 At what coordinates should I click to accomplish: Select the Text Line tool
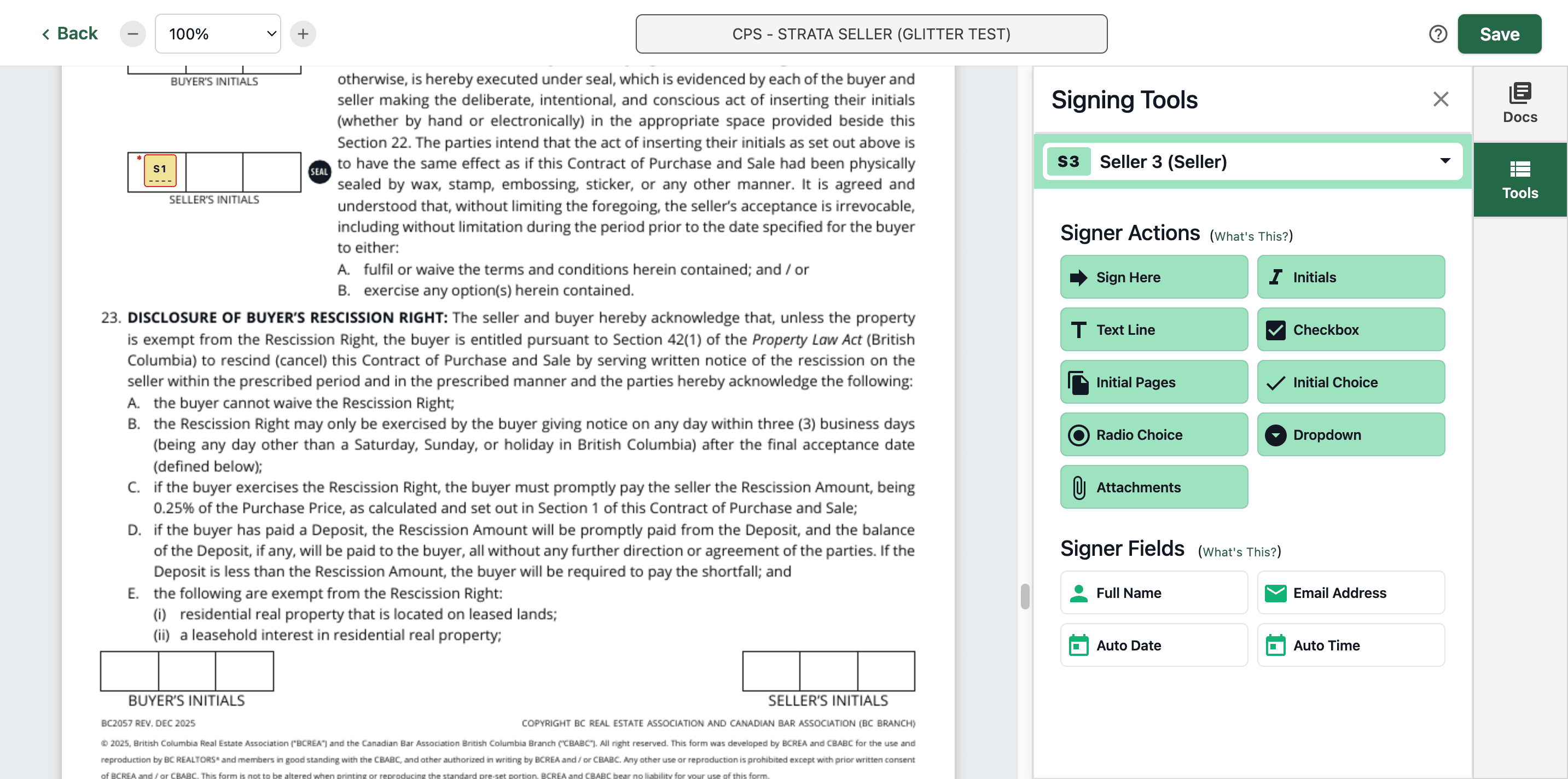1154,329
